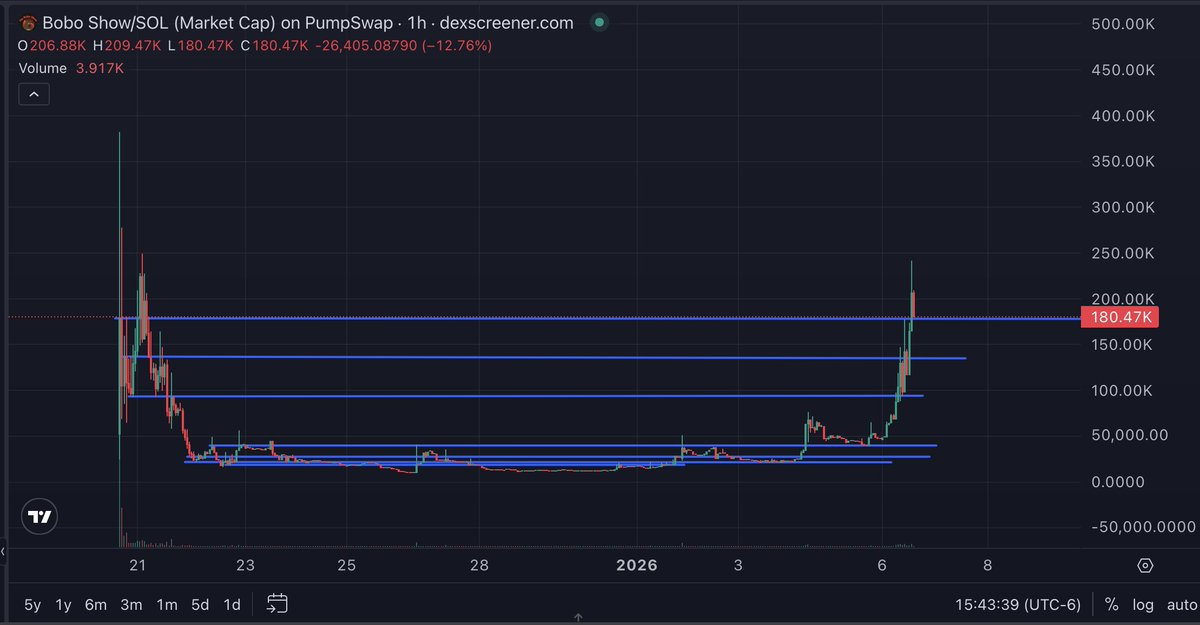
Task: Click the change value (−12.76%)
Action: 455,46
